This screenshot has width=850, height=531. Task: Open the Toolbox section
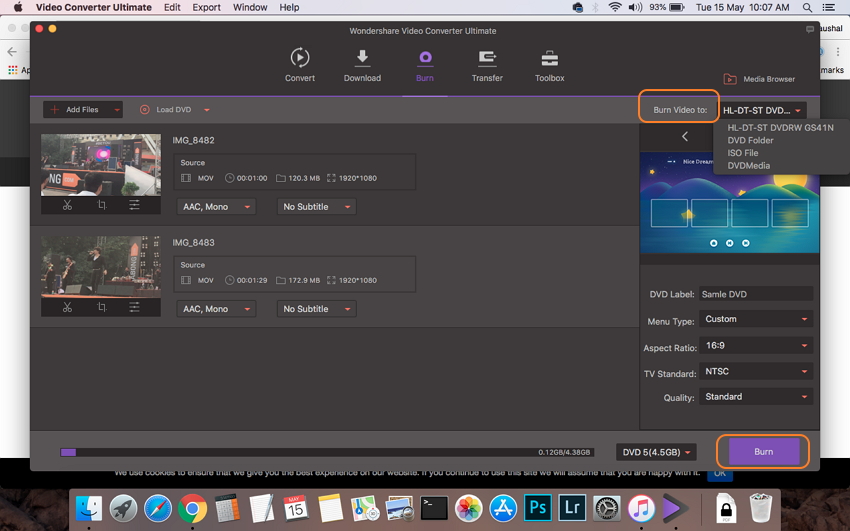549,66
